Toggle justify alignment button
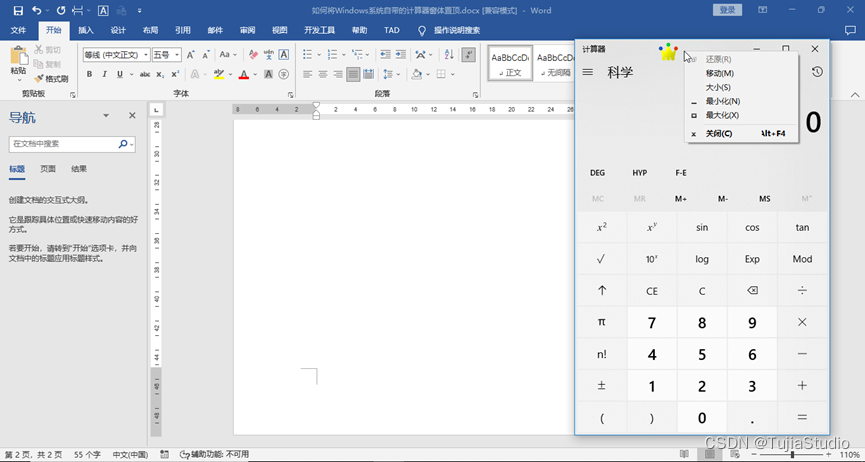 tap(354, 74)
